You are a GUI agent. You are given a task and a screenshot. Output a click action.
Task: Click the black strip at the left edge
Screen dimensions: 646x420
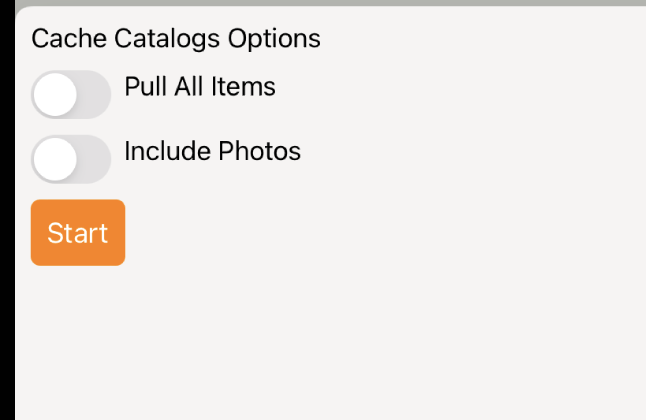[7, 210]
